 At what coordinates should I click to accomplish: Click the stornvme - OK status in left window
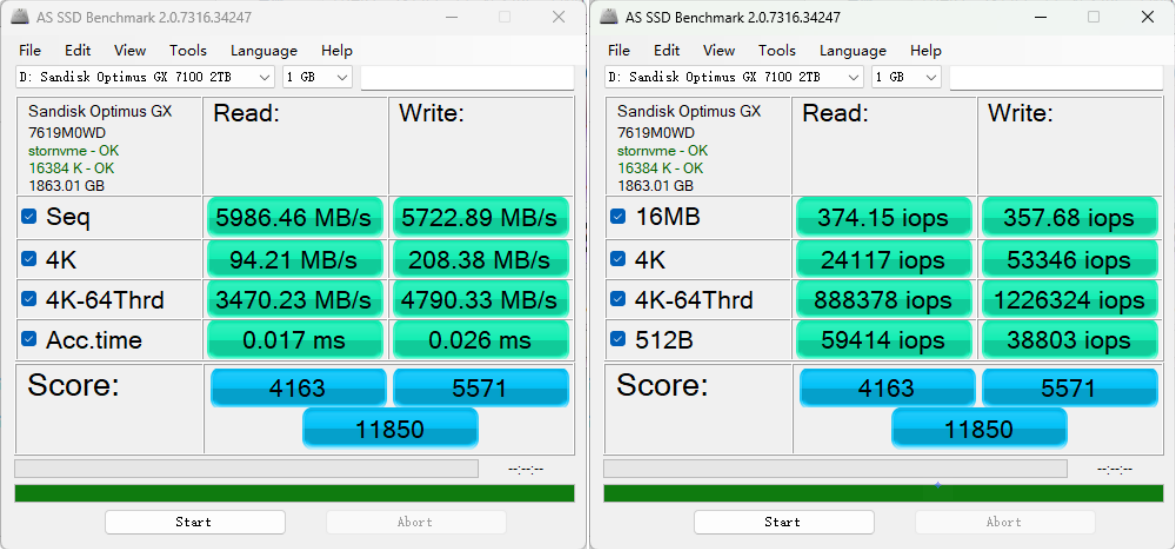[73, 151]
